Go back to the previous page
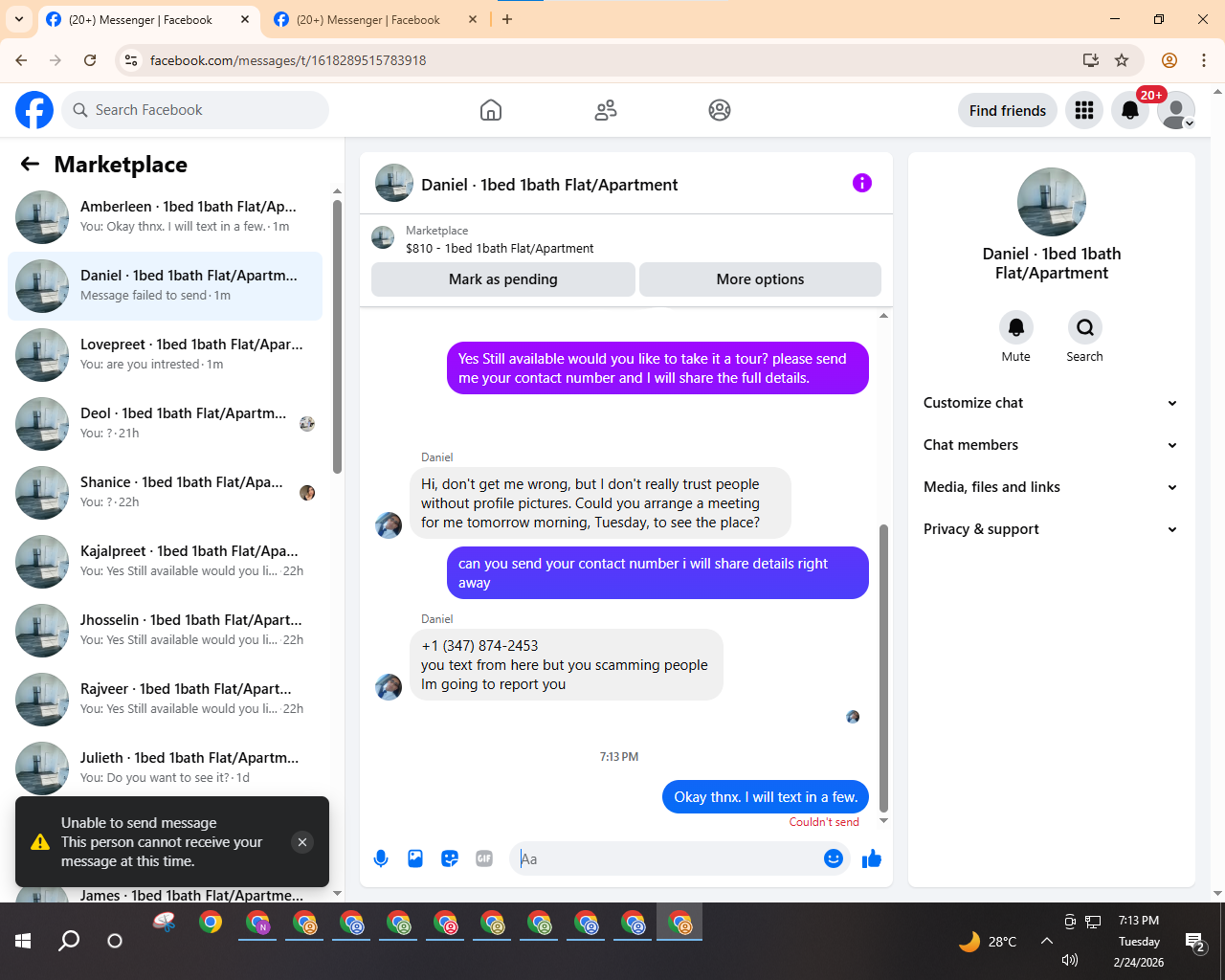 [x=21, y=60]
